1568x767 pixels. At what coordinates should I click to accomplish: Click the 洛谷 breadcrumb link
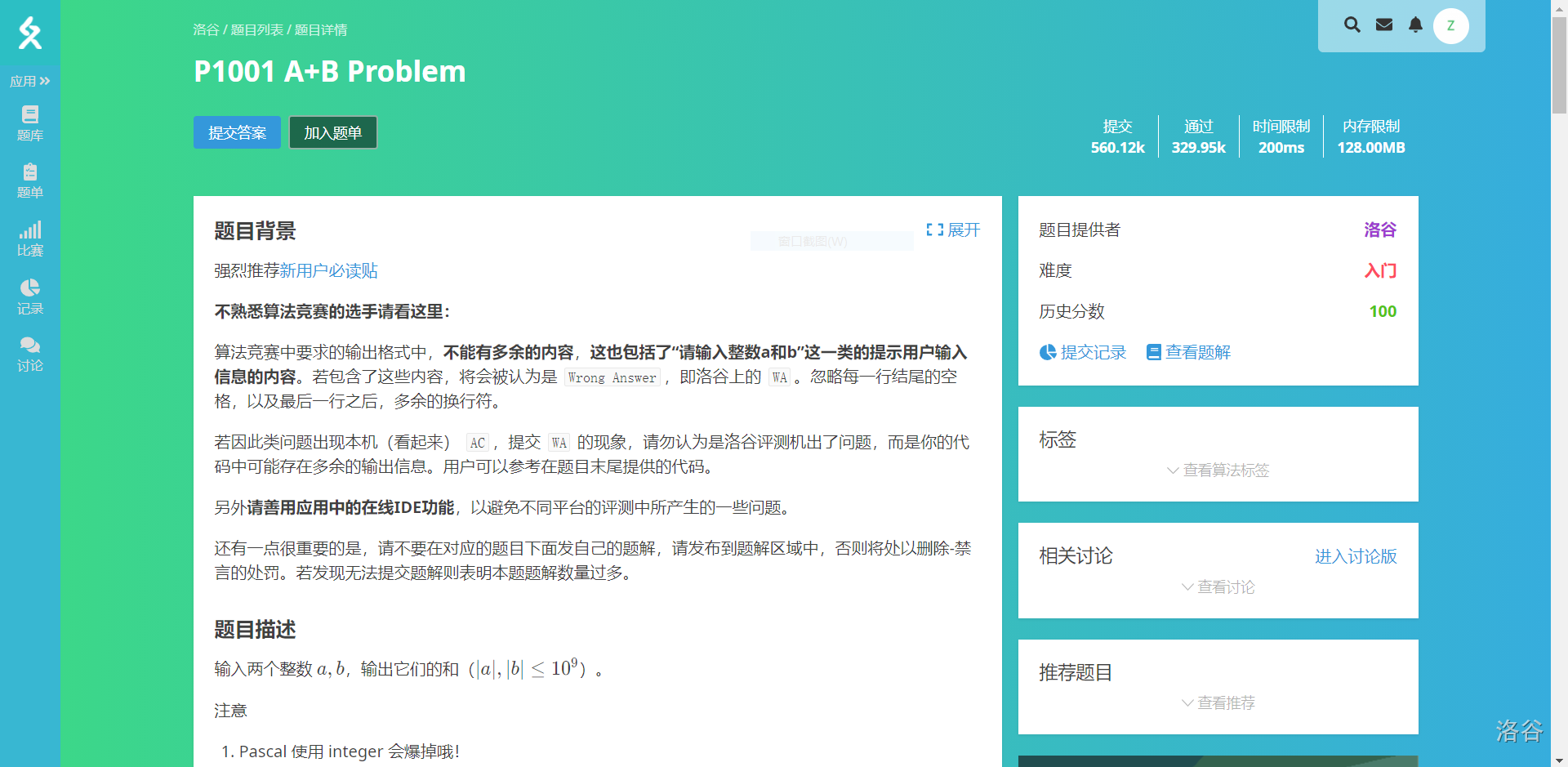206,29
